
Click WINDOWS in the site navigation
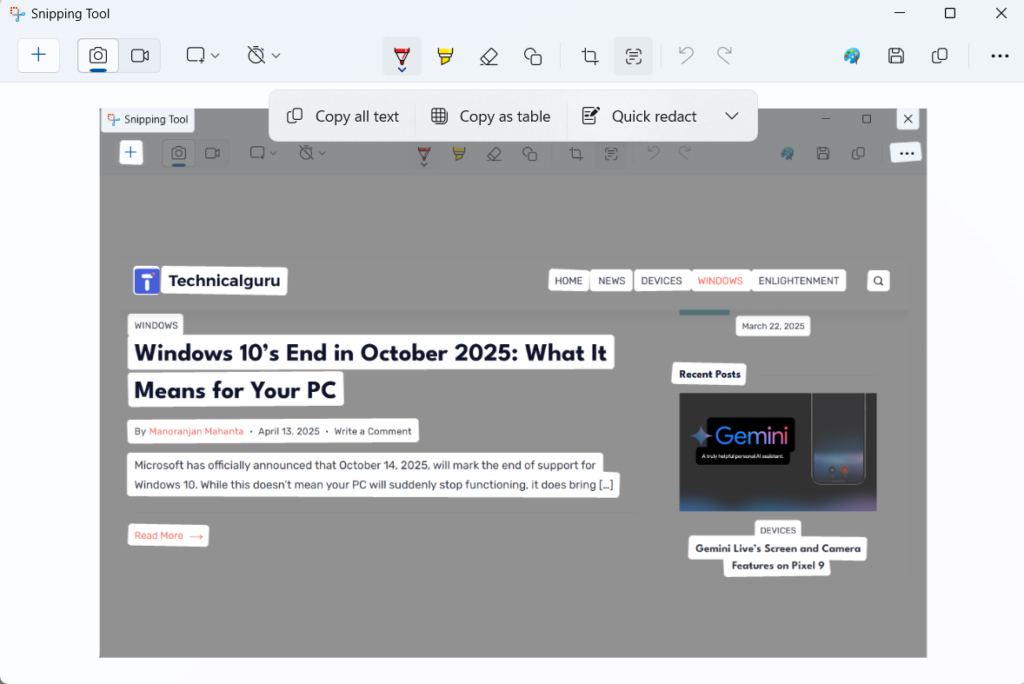click(x=720, y=280)
